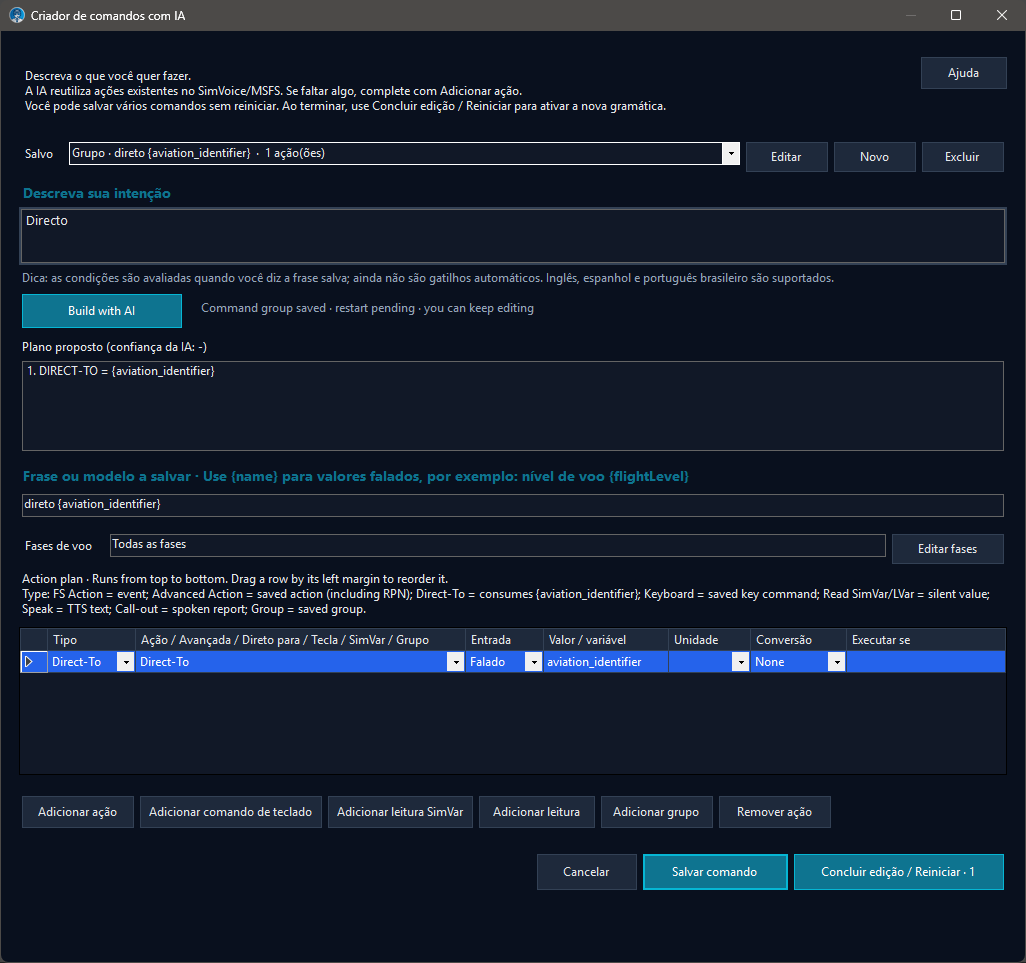Create a new command with Novo
Screen dimensions: 1026x963
pos(874,157)
